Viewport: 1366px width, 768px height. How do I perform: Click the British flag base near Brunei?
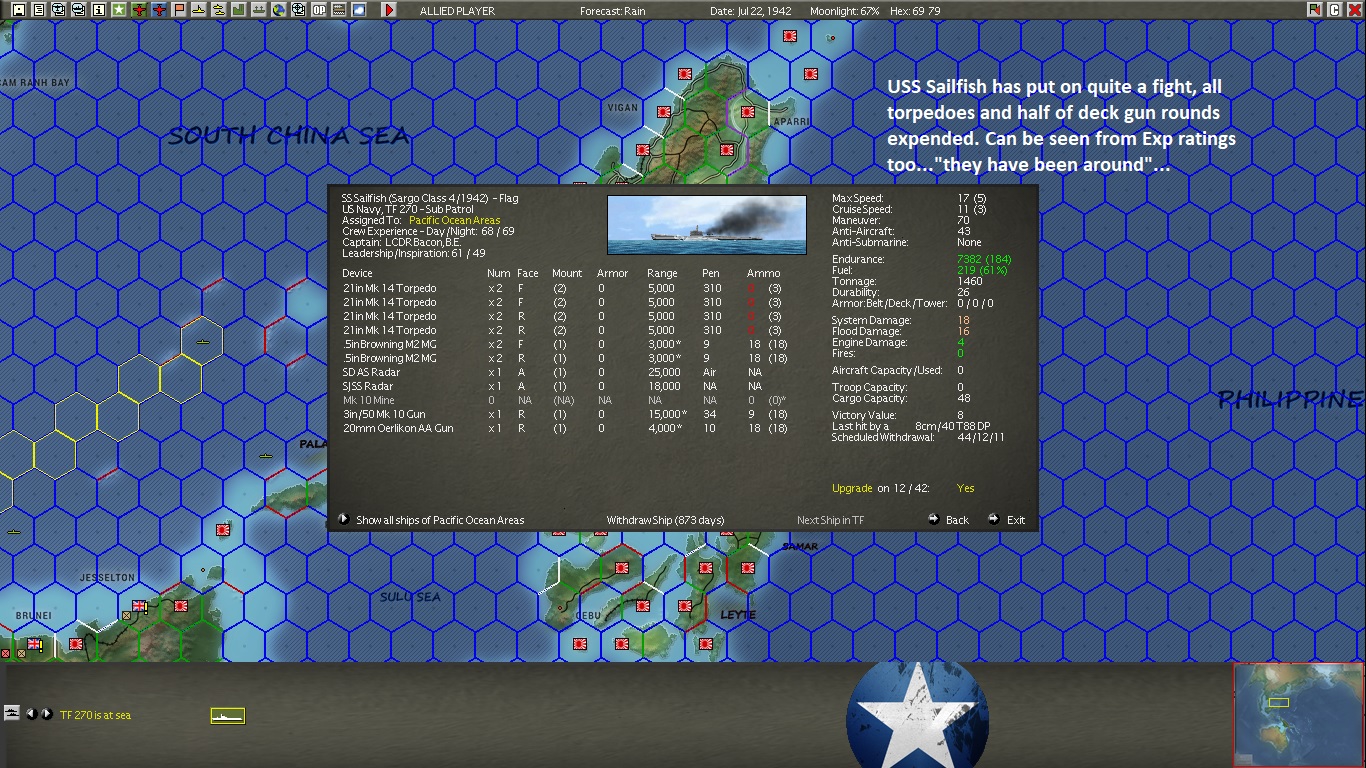point(34,645)
